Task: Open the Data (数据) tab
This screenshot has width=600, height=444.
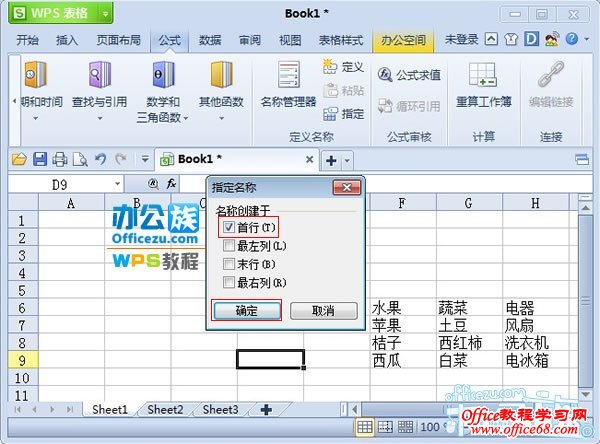Action: (210, 40)
